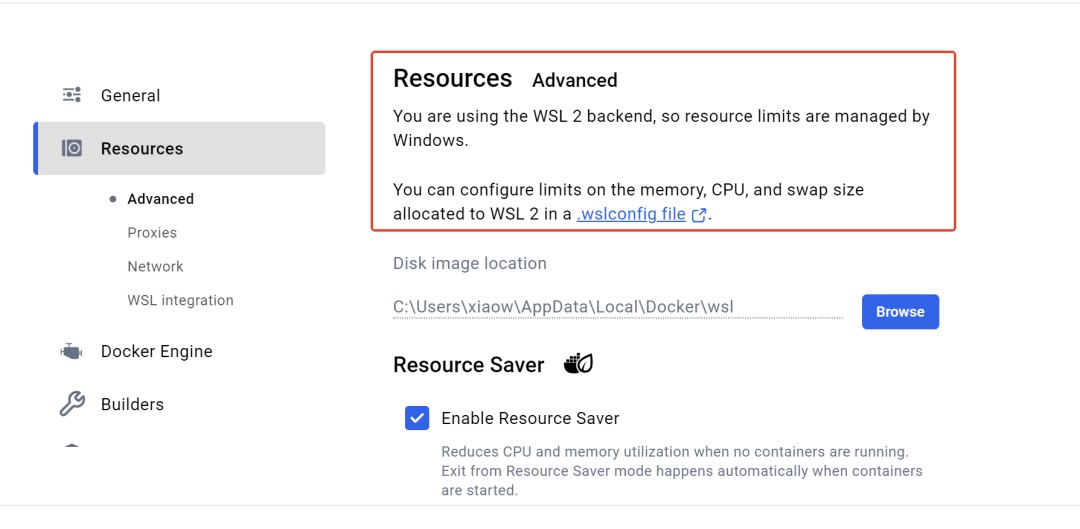Click the Browse button for disk image
The width and height of the screenshot is (1080, 529).
click(x=900, y=311)
